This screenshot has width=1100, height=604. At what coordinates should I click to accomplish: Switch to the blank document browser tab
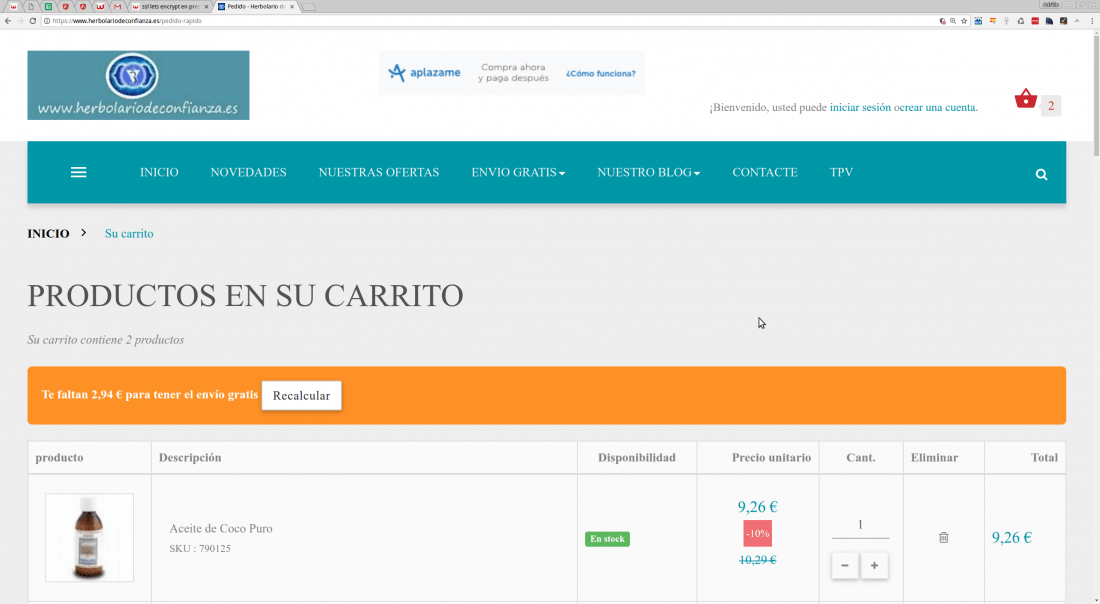pyautogui.click(x=31, y=6)
